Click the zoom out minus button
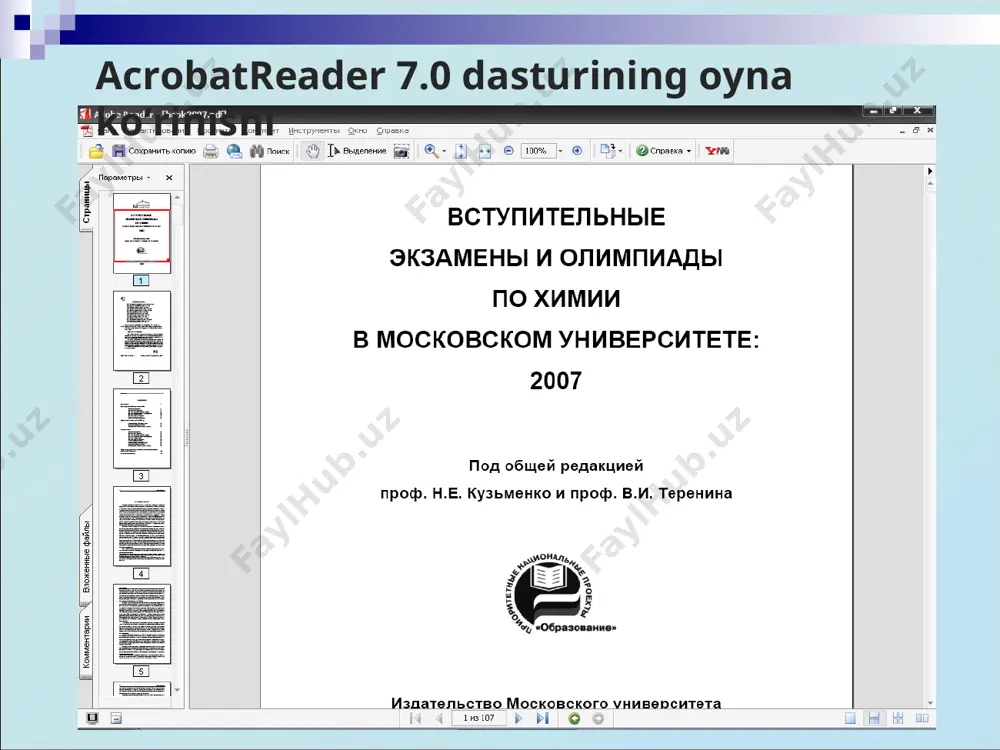Screen dimensions: 1000x750 (x=508, y=151)
